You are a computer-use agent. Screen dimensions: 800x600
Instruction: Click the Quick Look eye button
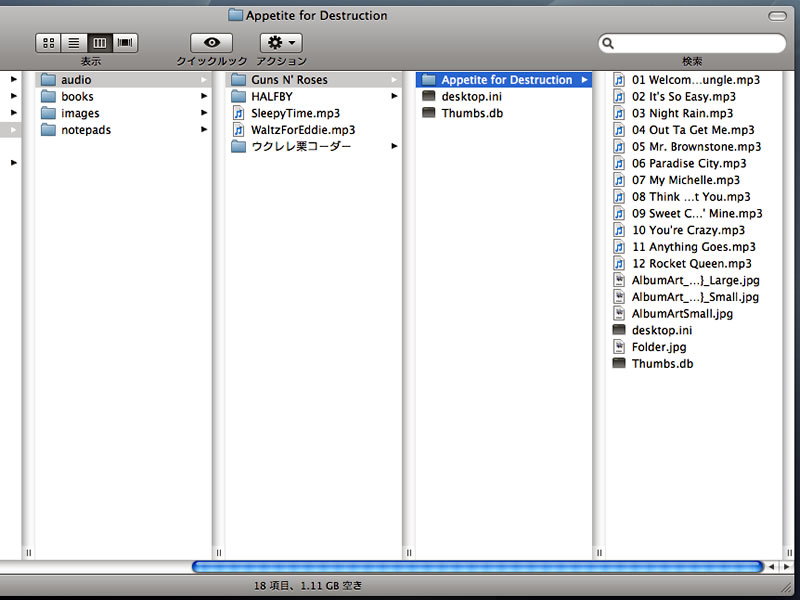coord(211,43)
